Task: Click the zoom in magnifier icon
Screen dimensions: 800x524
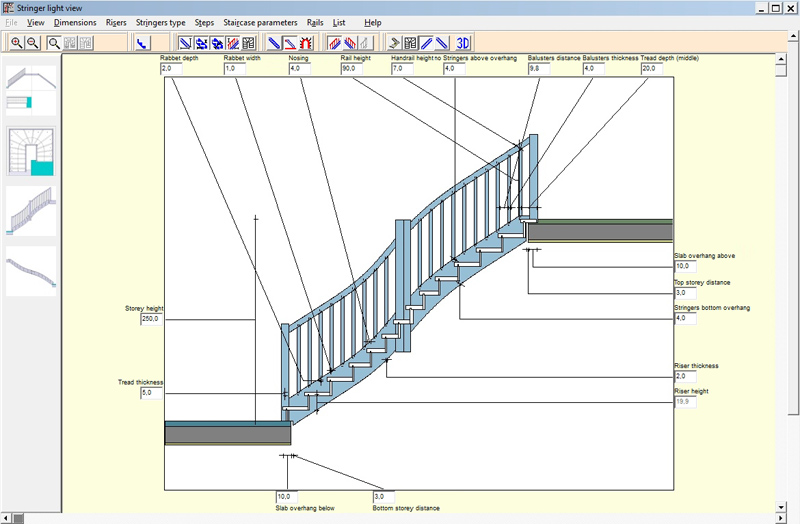Action: coord(17,42)
